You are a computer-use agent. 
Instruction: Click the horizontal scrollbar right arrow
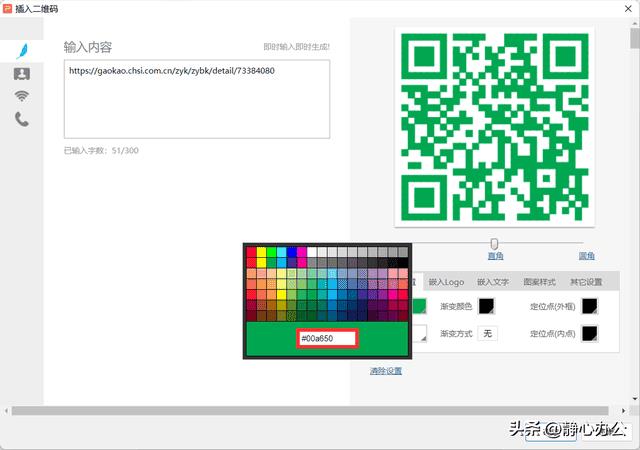point(623,410)
